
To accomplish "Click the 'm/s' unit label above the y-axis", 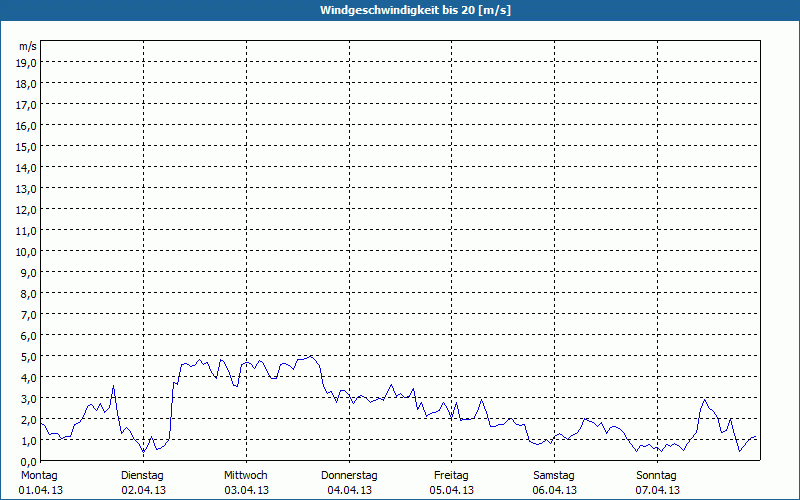I will click(x=28, y=46).
